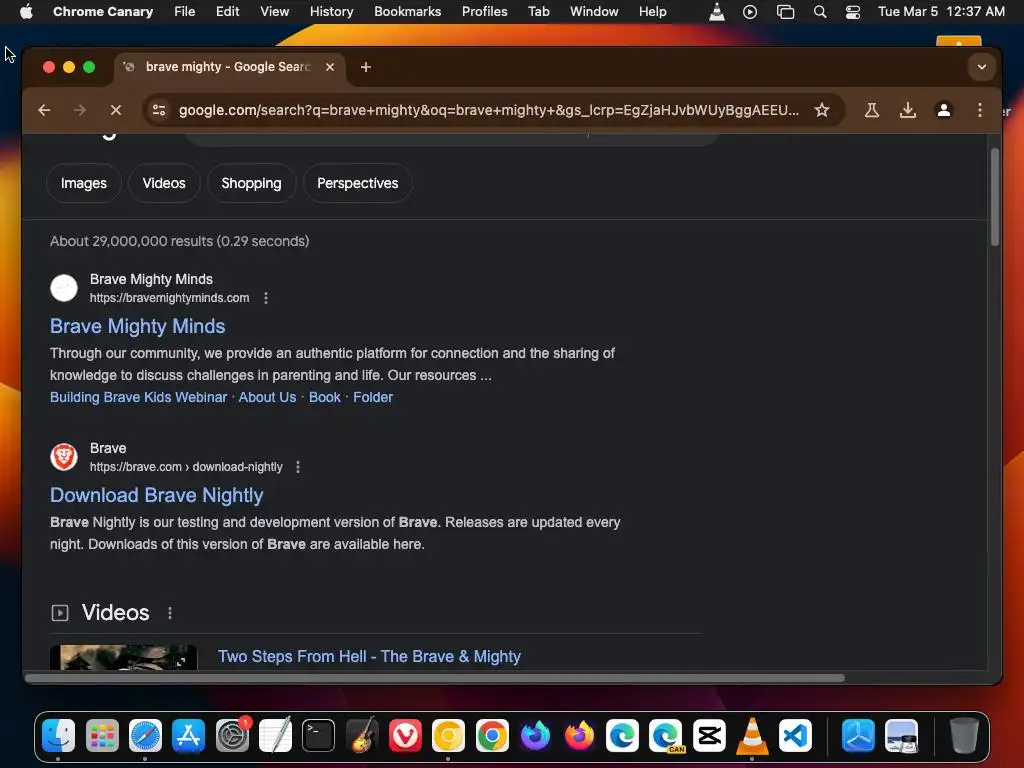1024x768 pixels.
Task: Open more options for brave.com result
Action: (298, 467)
